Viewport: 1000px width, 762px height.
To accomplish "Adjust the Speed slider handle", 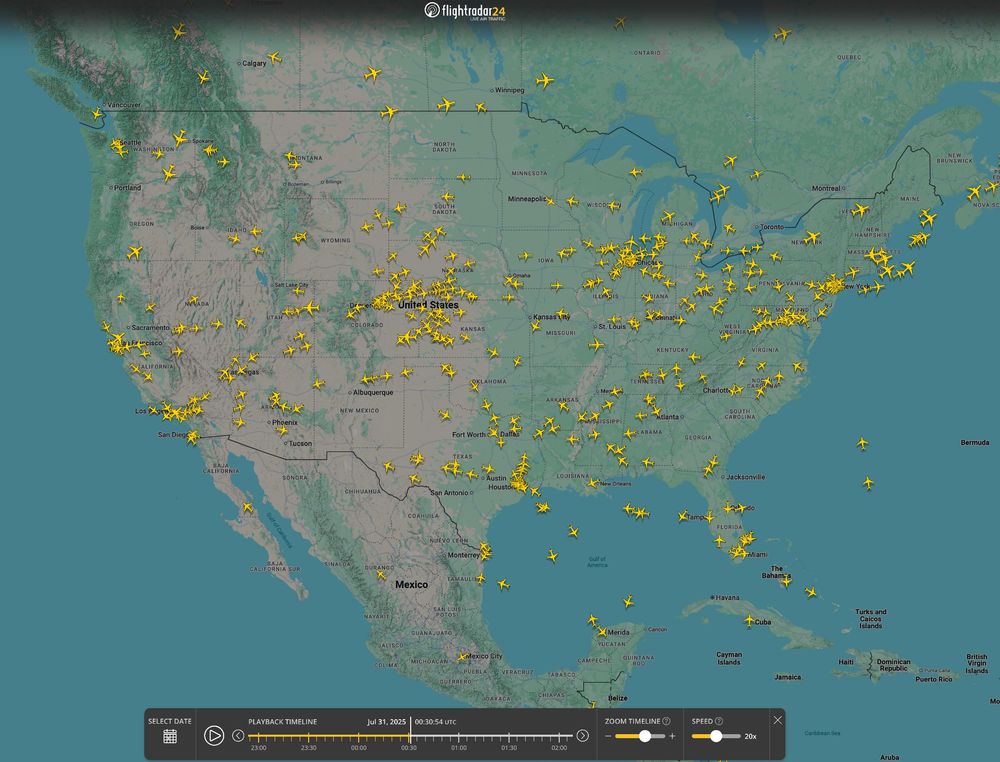I will pyautogui.click(x=716, y=736).
